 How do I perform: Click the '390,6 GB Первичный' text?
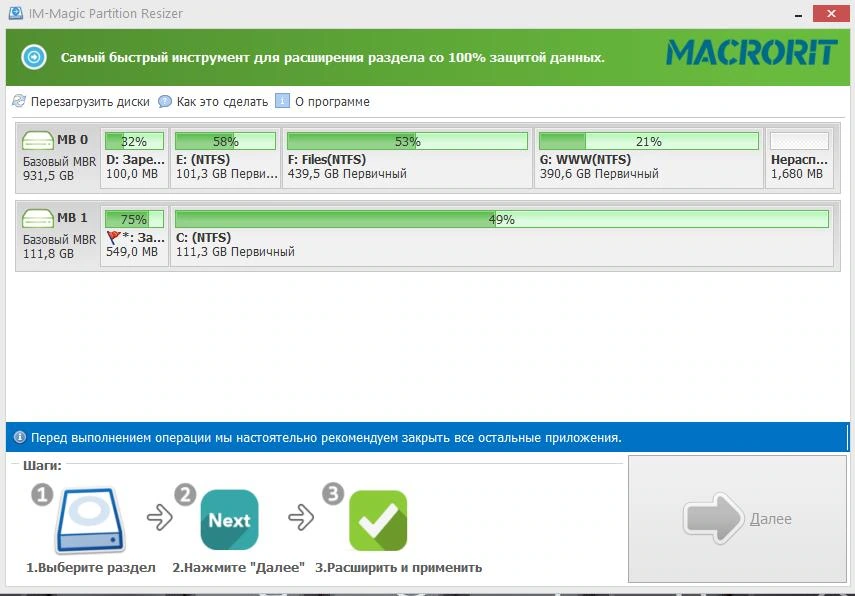coord(599,174)
